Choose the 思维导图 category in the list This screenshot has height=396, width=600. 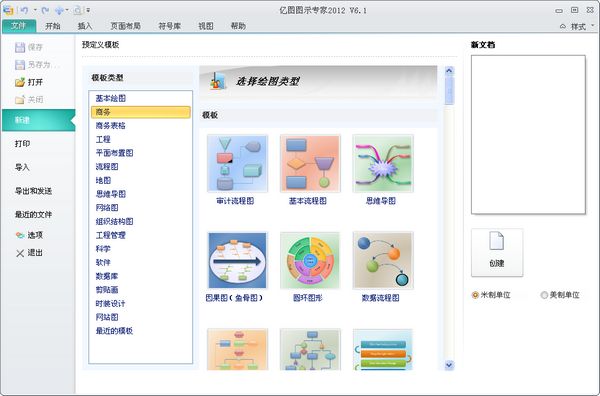pos(111,194)
